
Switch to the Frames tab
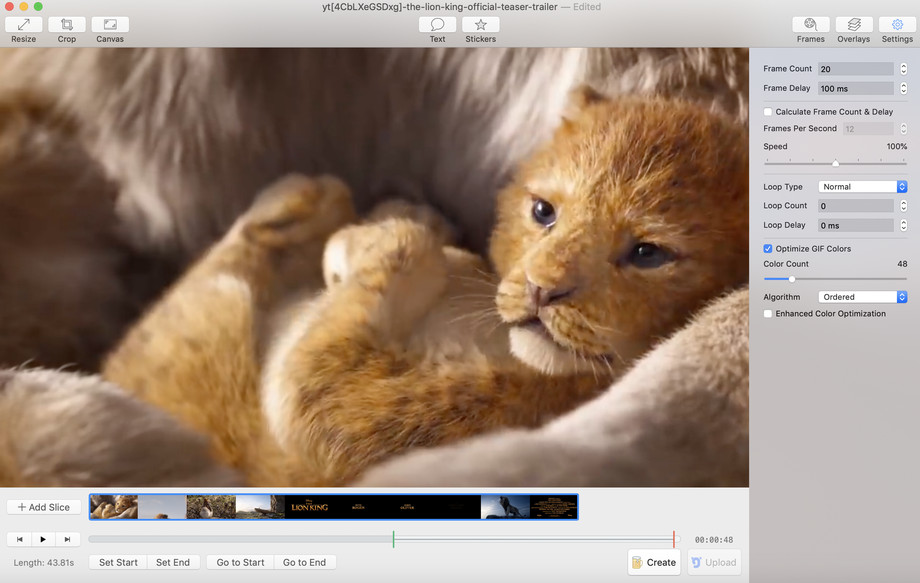pos(810,25)
